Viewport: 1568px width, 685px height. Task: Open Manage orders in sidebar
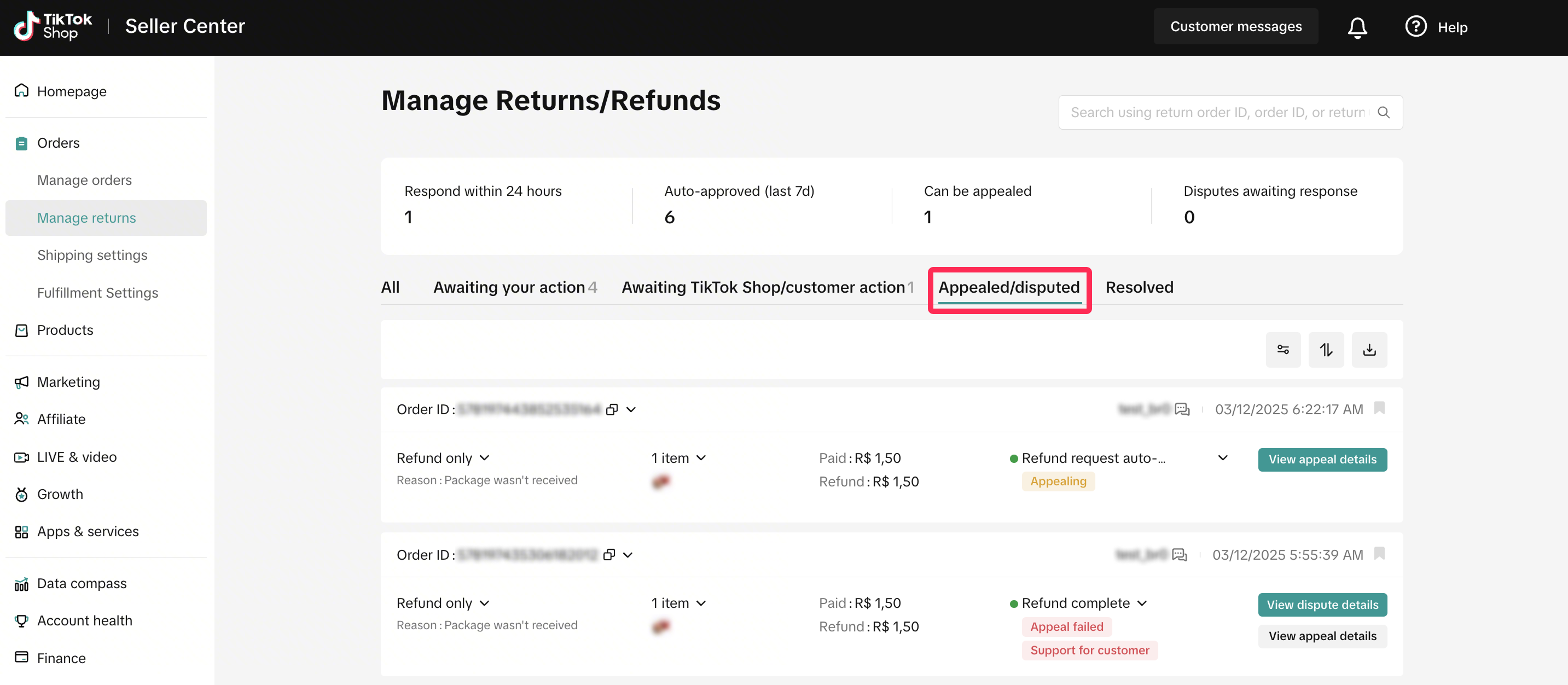[x=85, y=180]
